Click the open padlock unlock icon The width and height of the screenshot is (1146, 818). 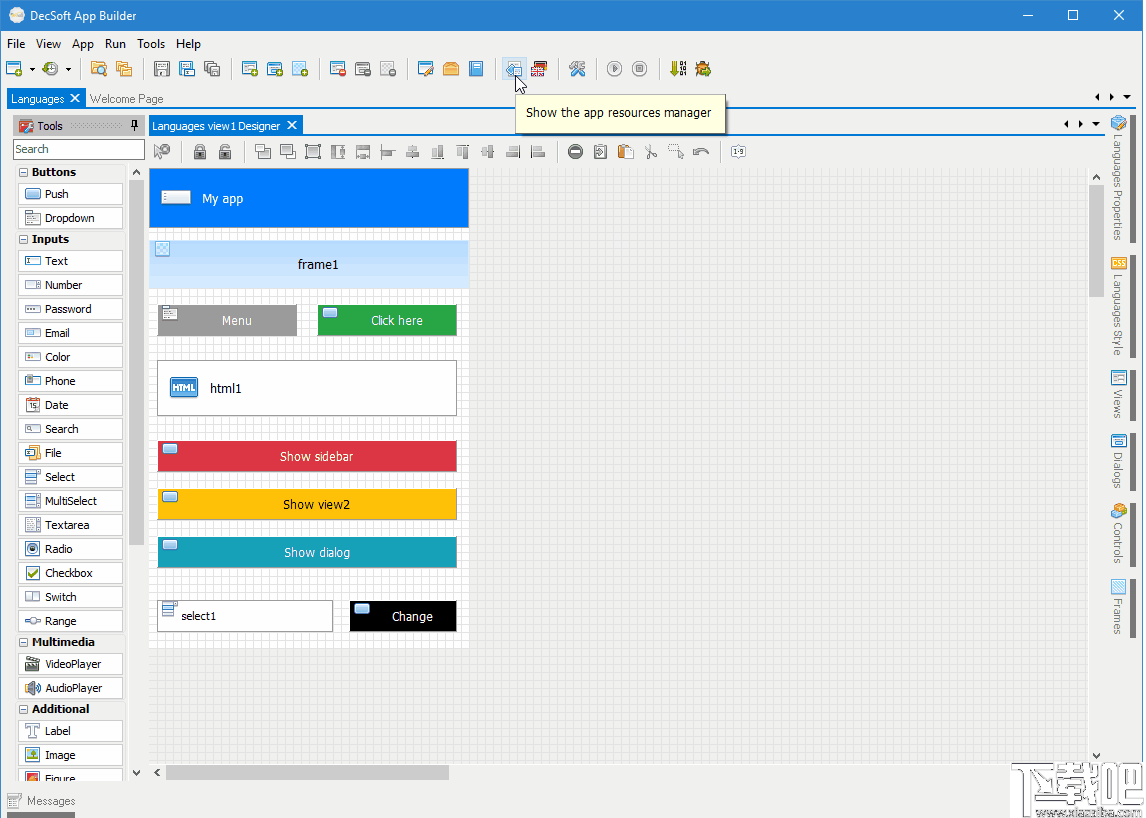coord(225,152)
